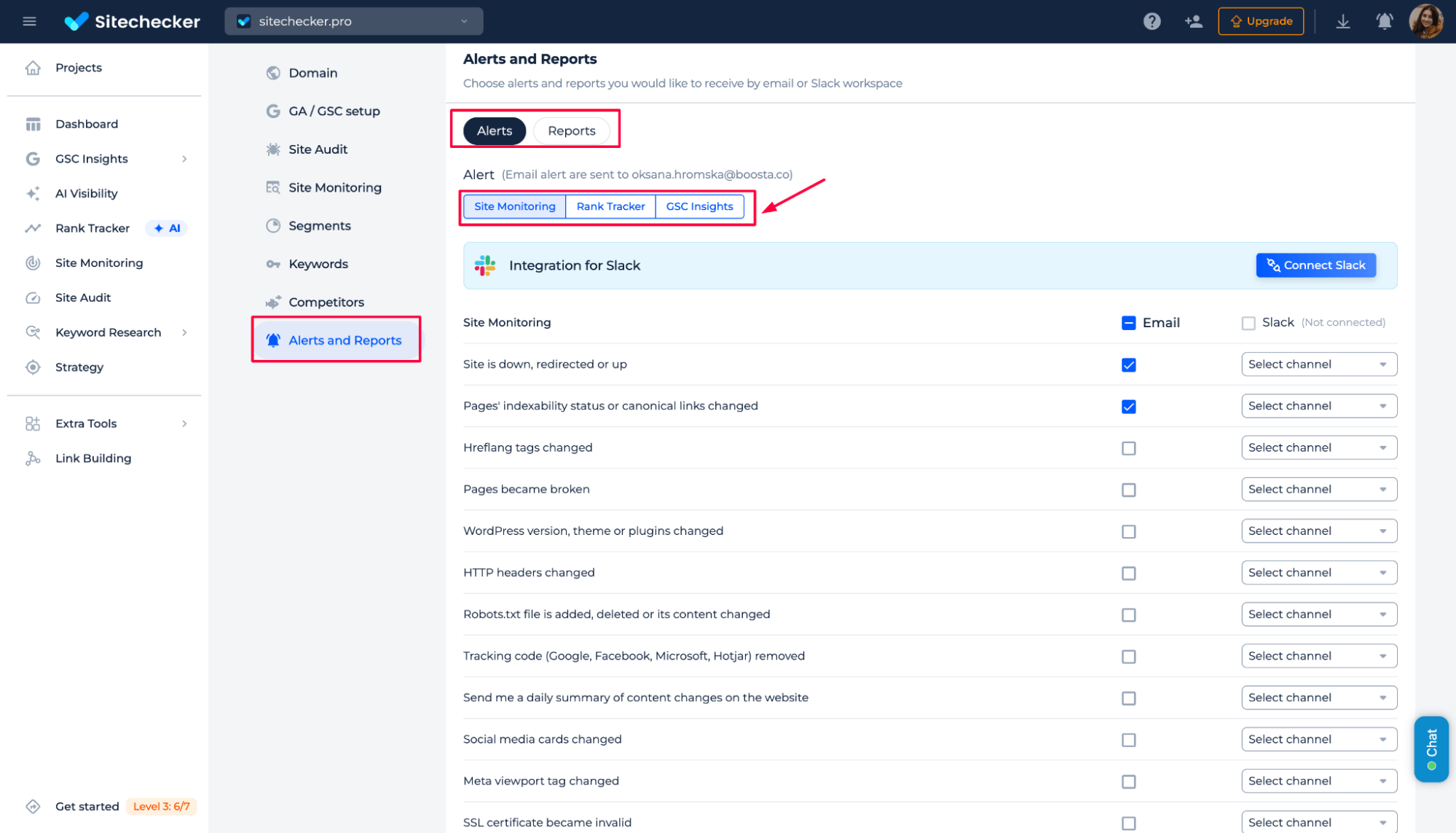Image resolution: width=1456 pixels, height=833 pixels.
Task: Click the Upgrade button
Action: click(1261, 21)
